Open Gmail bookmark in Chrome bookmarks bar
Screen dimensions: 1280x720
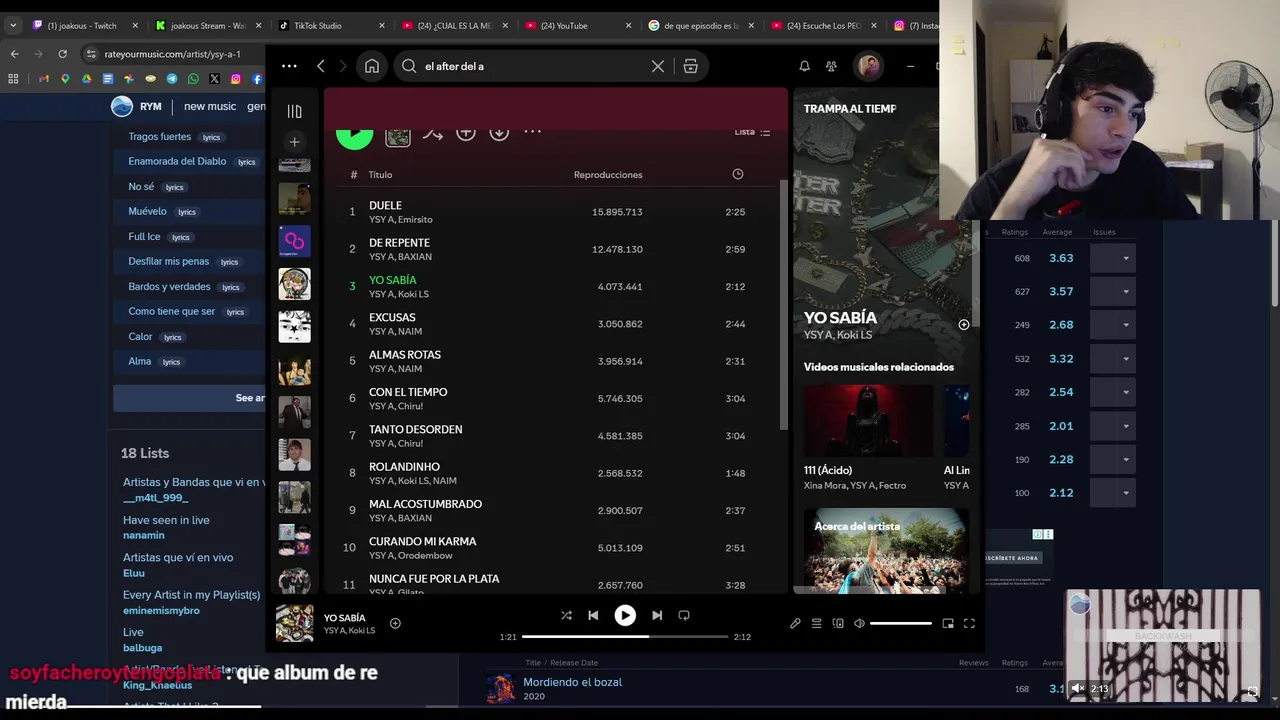pyautogui.click(x=44, y=78)
